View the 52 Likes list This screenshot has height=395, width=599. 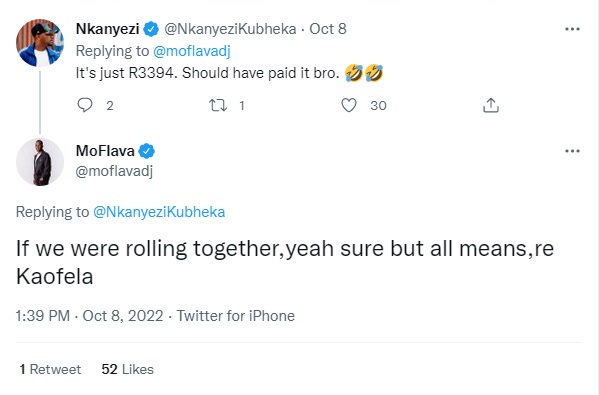(x=128, y=369)
